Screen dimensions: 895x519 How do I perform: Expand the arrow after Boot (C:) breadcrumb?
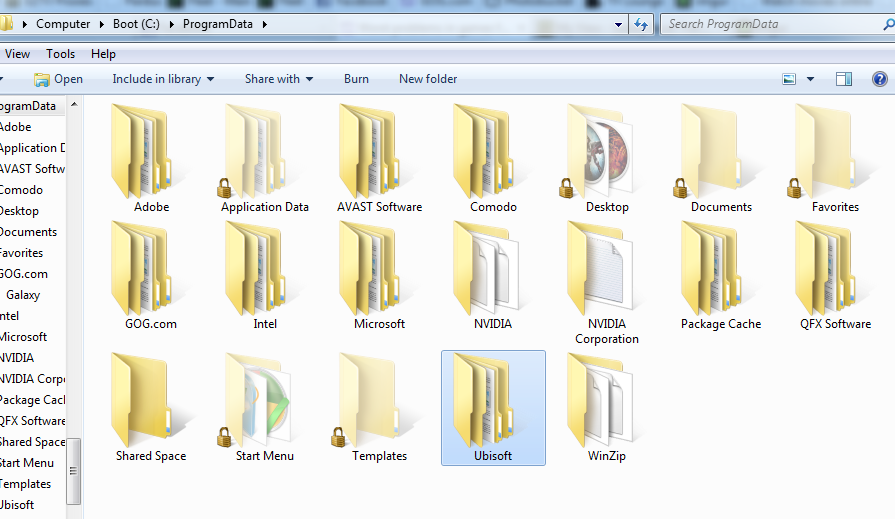point(171,25)
